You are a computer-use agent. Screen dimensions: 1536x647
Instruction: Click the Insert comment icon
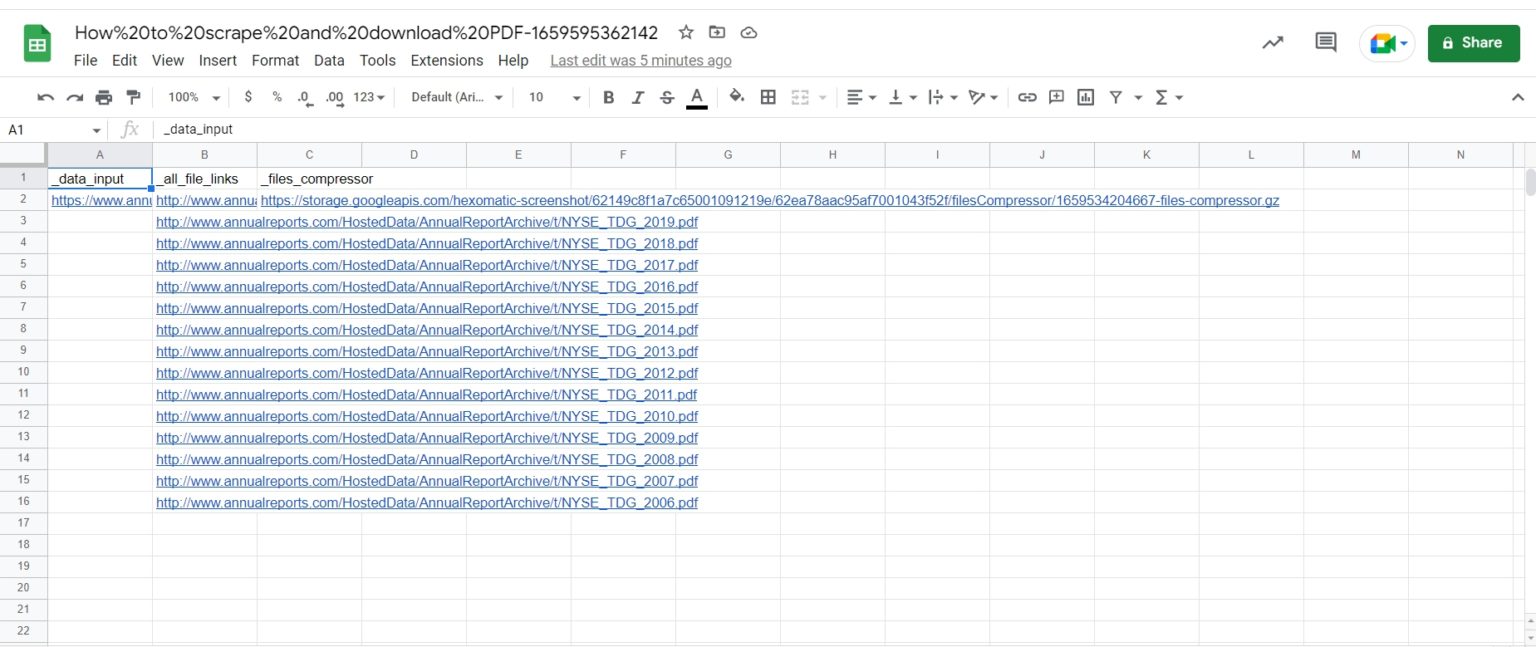[x=1056, y=97]
